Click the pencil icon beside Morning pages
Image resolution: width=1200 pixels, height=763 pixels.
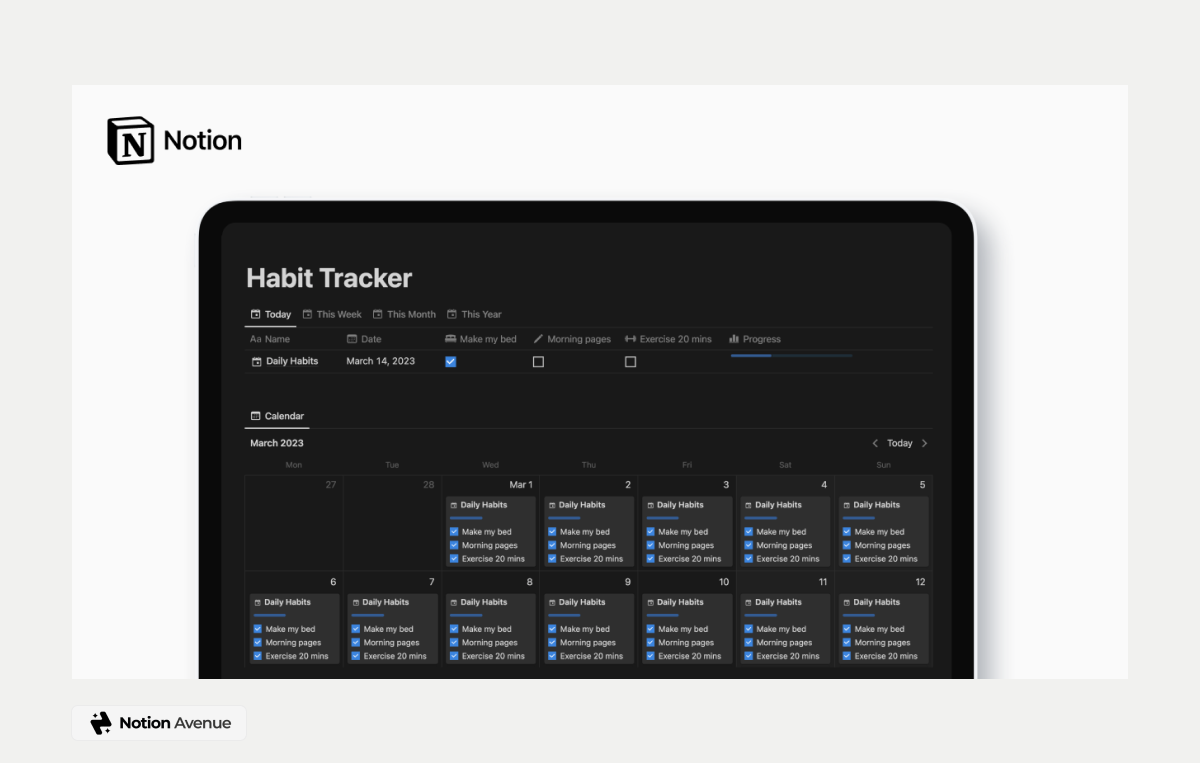tap(537, 338)
